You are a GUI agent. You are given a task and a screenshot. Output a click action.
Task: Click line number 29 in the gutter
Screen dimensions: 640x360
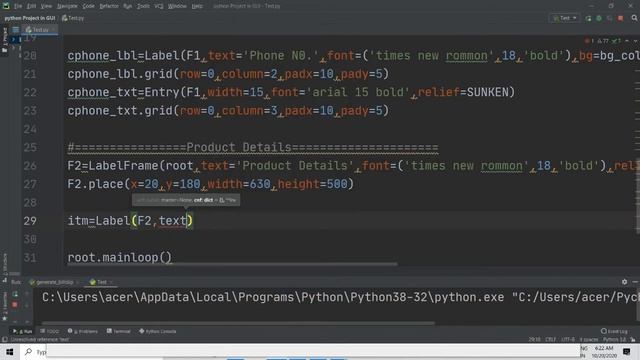pyautogui.click(x=30, y=221)
